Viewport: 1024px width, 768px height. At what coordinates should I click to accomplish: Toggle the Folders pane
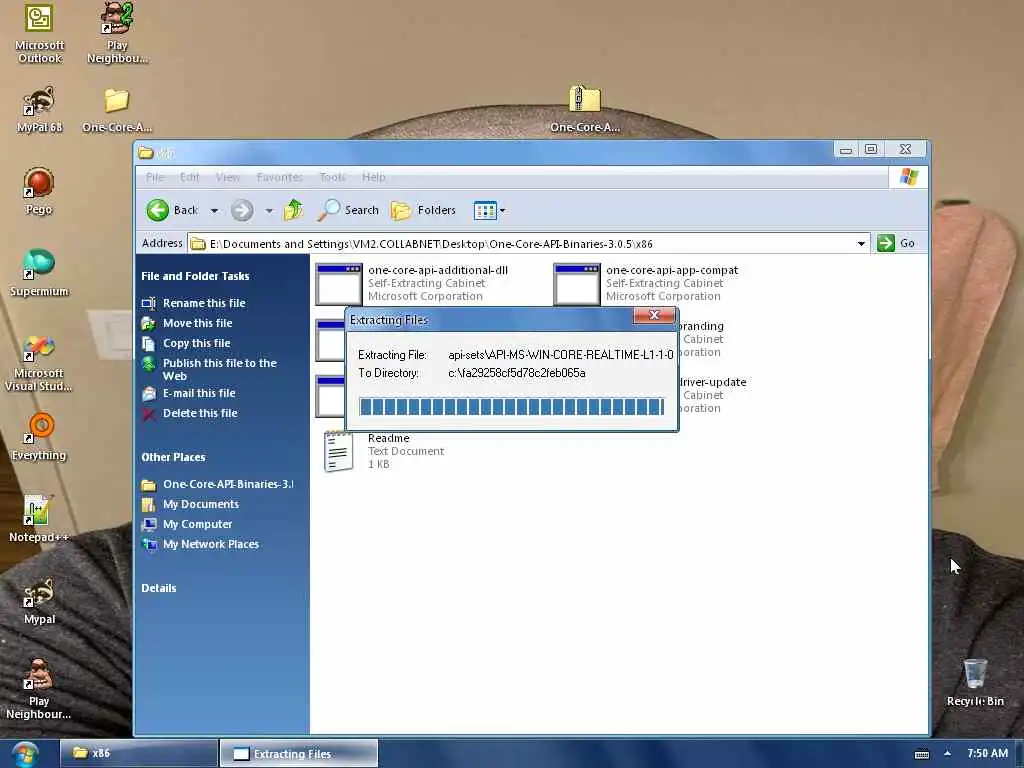click(x=423, y=210)
